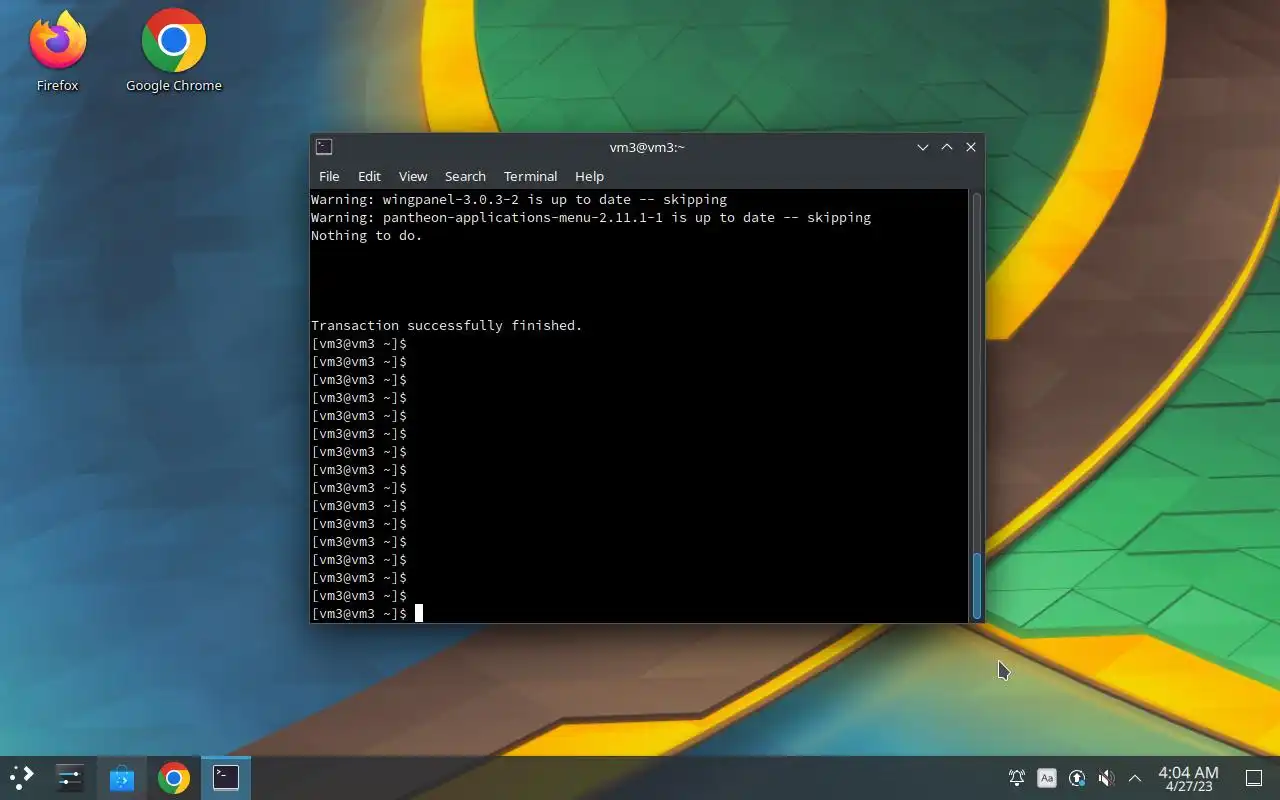Image resolution: width=1280 pixels, height=800 pixels.
Task: Select the terminal task in the taskbar
Action: pyautogui.click(x=226, y=778)
